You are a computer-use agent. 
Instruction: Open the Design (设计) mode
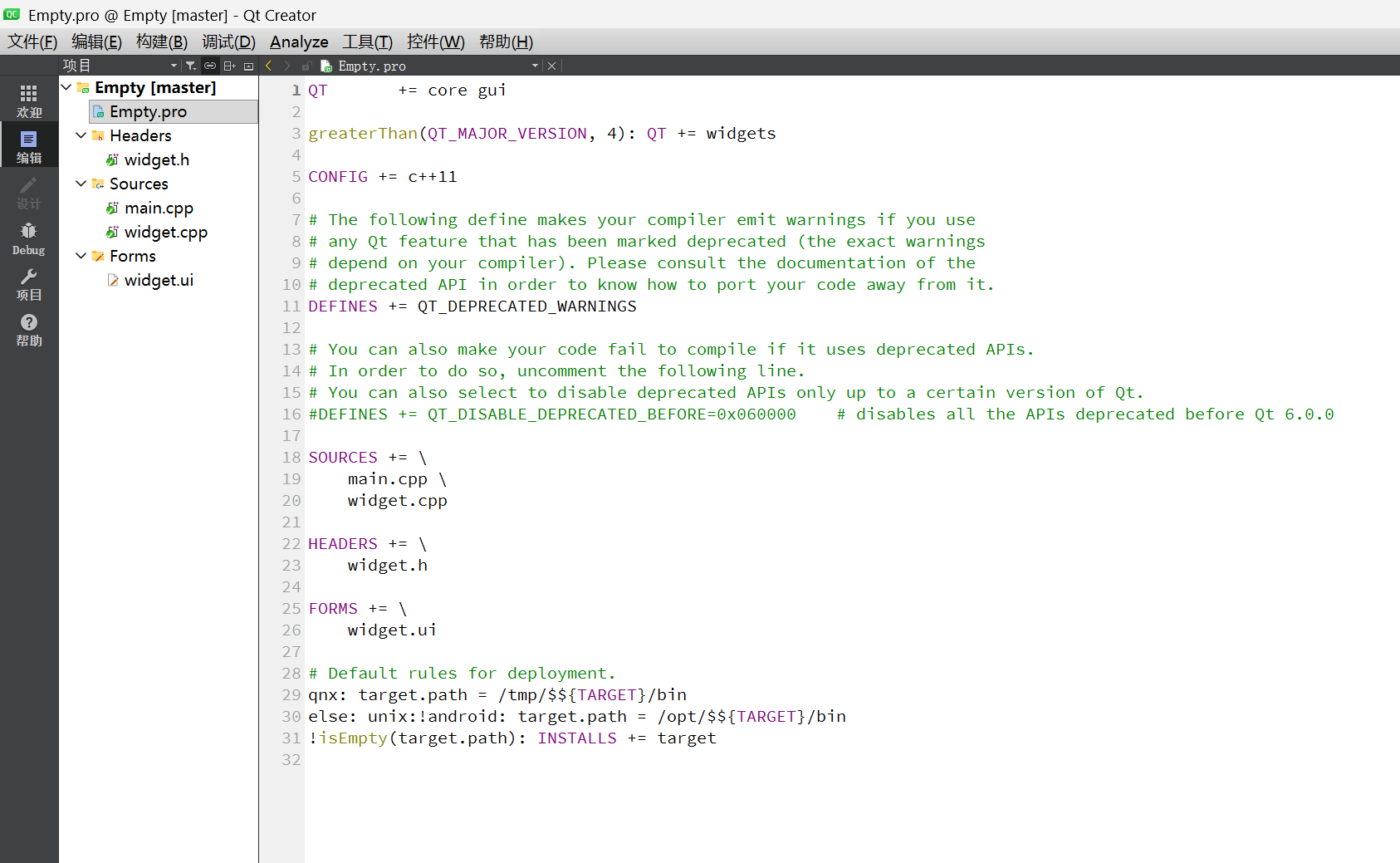click(x=29, y=192)
